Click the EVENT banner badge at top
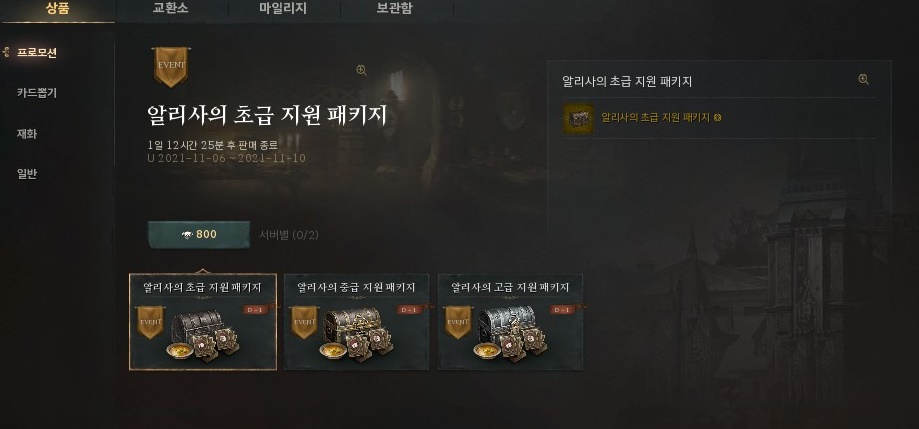The image size is (919, 429). 171,67
